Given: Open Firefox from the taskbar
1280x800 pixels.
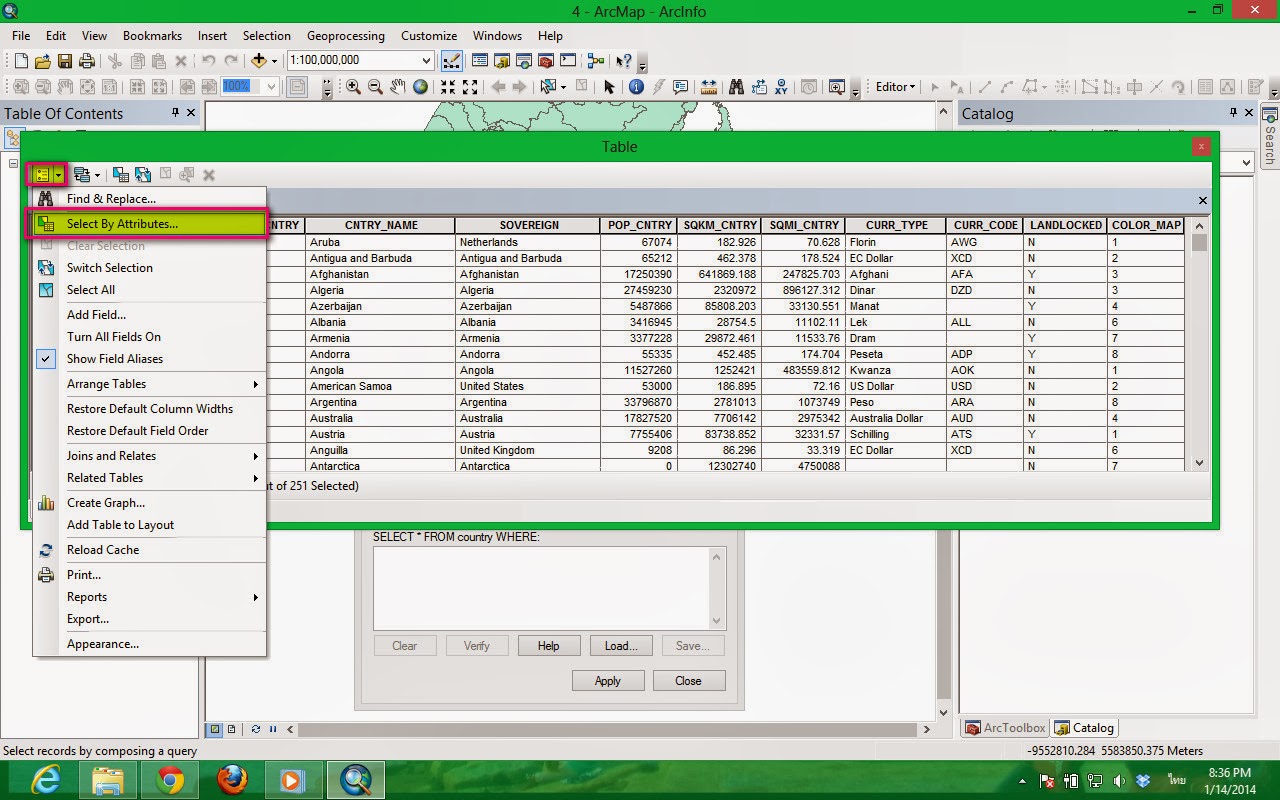Looking at the screenshot, I should click(x=232, y=779).
